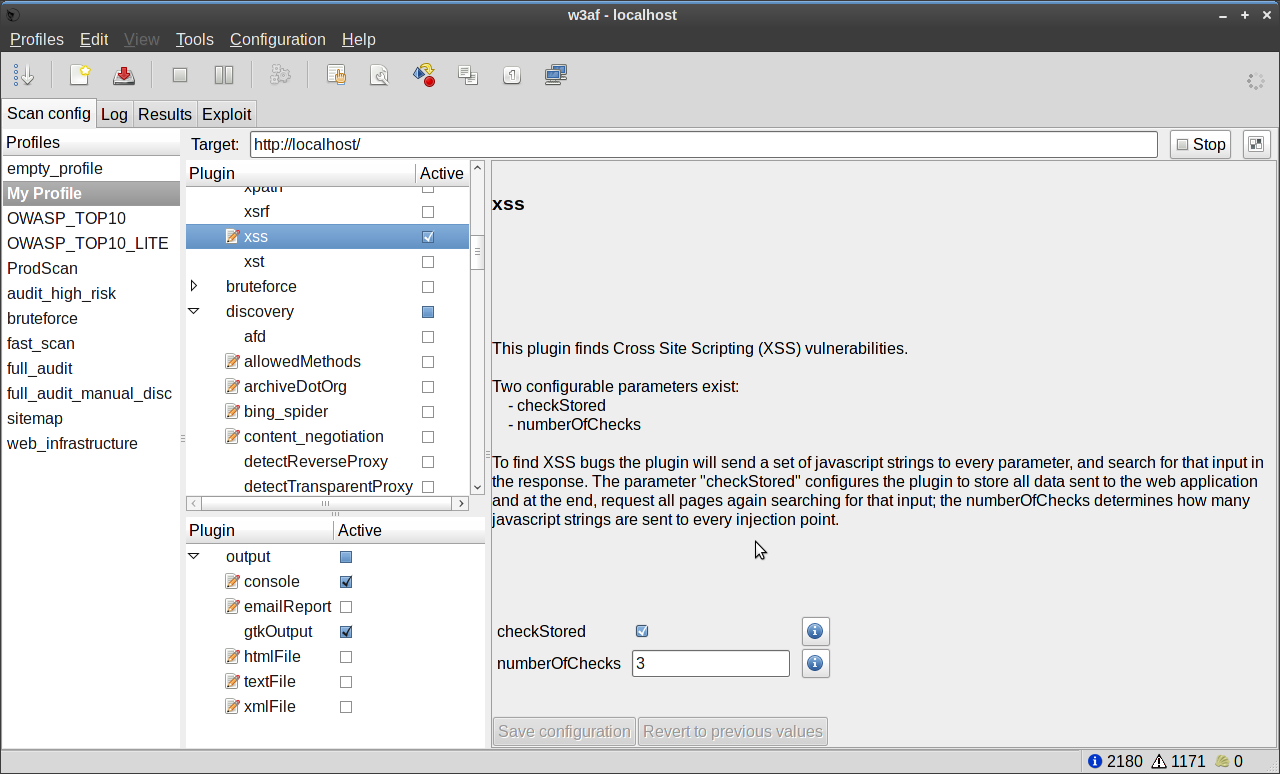This screenshot has width=1280, height=774.
Task: Click the info icon beside checkStored
Action: (815, 632)
